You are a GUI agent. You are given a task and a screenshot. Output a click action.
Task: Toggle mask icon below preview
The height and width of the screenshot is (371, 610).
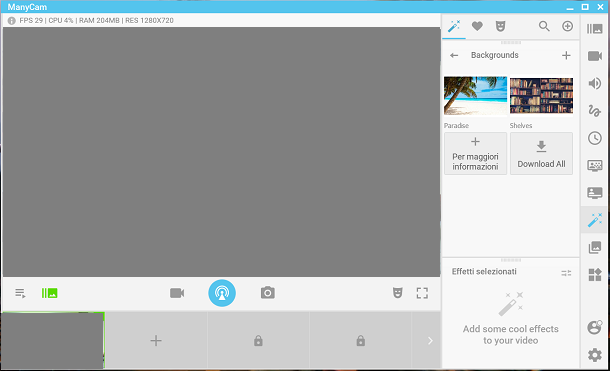point(397,293)
